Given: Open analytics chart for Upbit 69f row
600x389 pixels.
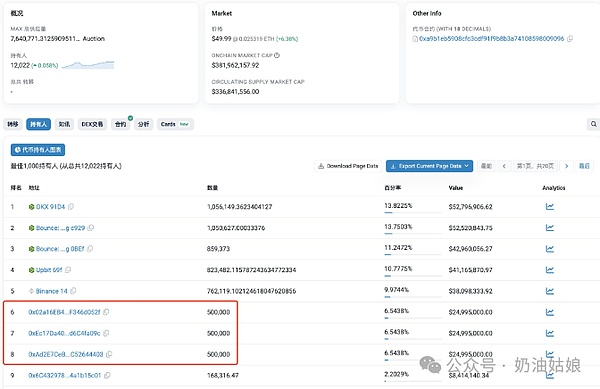Looking at the screenshot, I should tap(549, 270).
